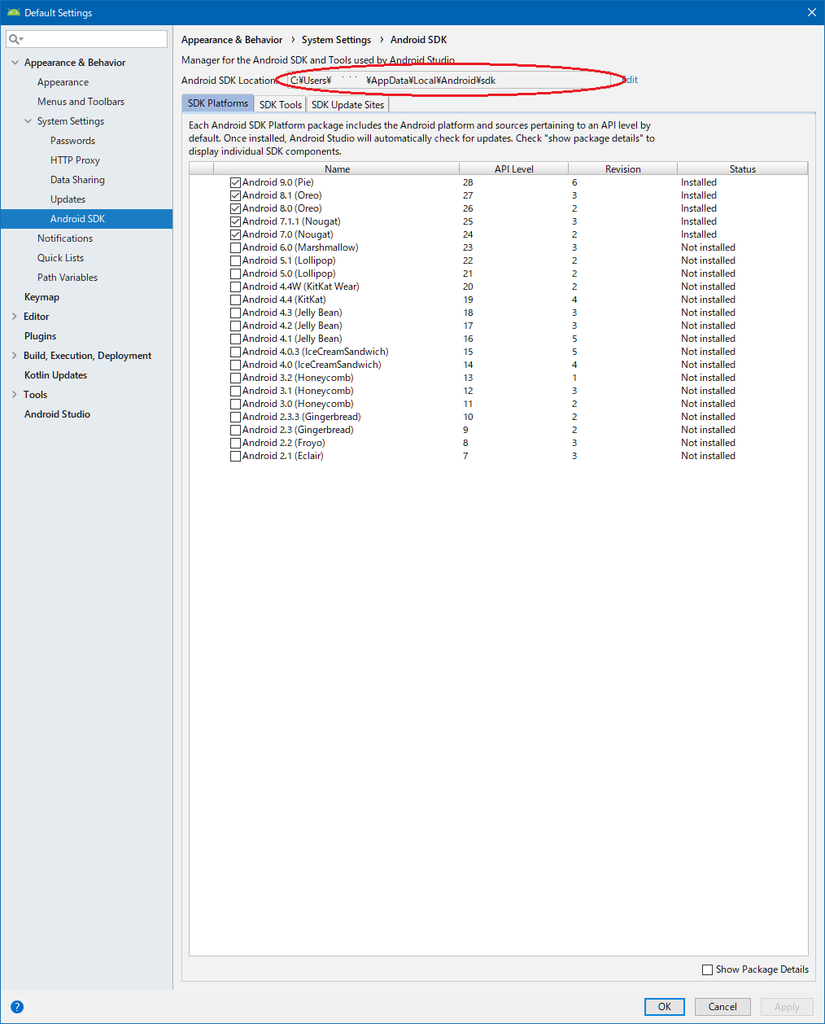This screenshot has height=1024, width=825.
Task: Select Android 2.3.3 (Gingerbread) row name
Action: click(301, 417)
